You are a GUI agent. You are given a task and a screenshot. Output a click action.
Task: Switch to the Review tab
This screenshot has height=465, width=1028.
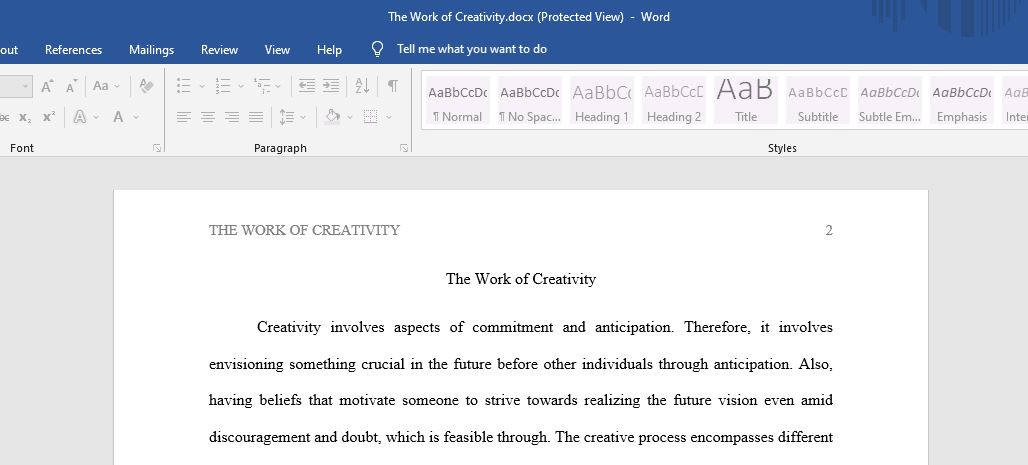[220, 50]
